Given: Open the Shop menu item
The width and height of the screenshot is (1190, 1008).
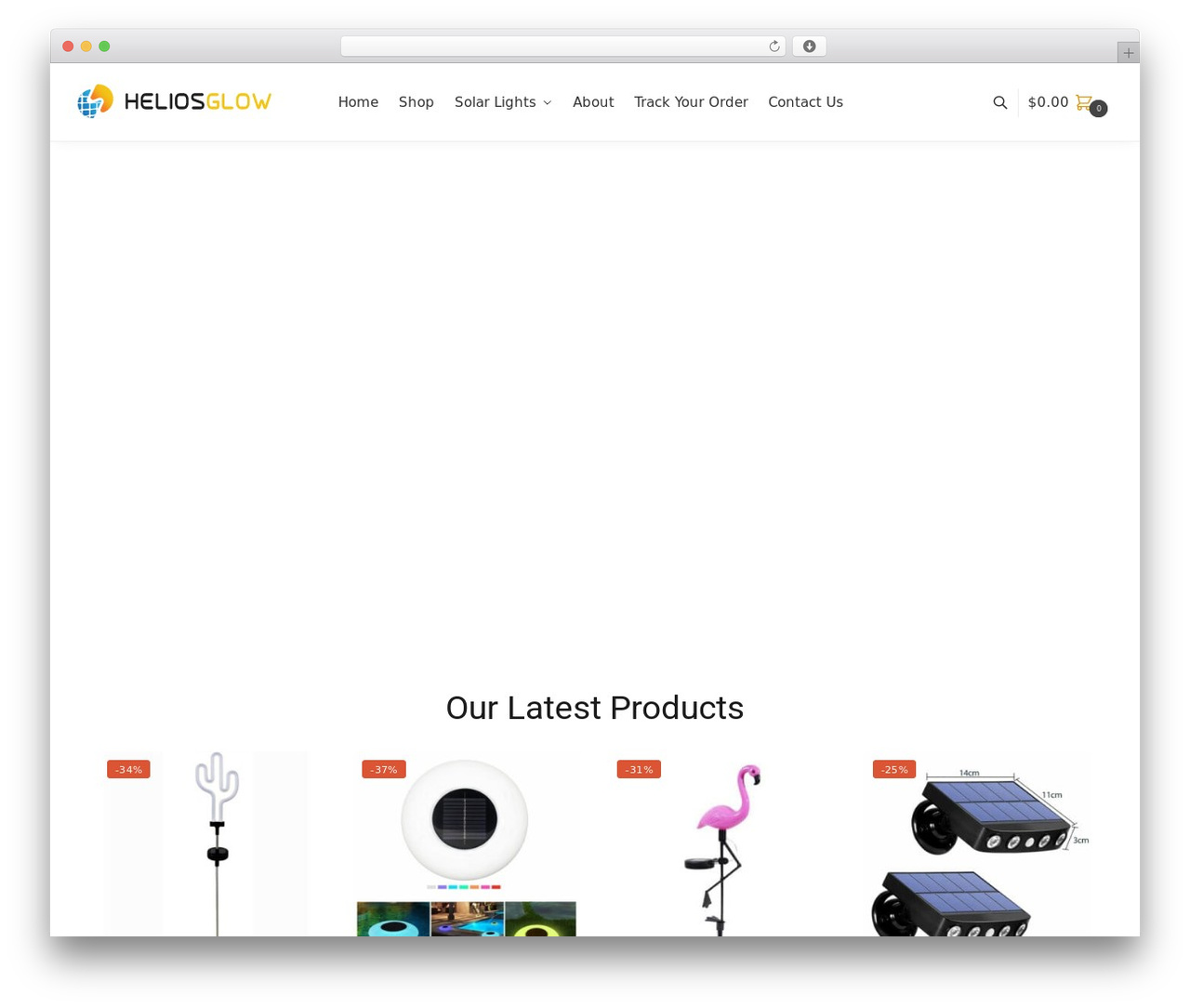Looking at the screenshot, I should coord(416,102).
